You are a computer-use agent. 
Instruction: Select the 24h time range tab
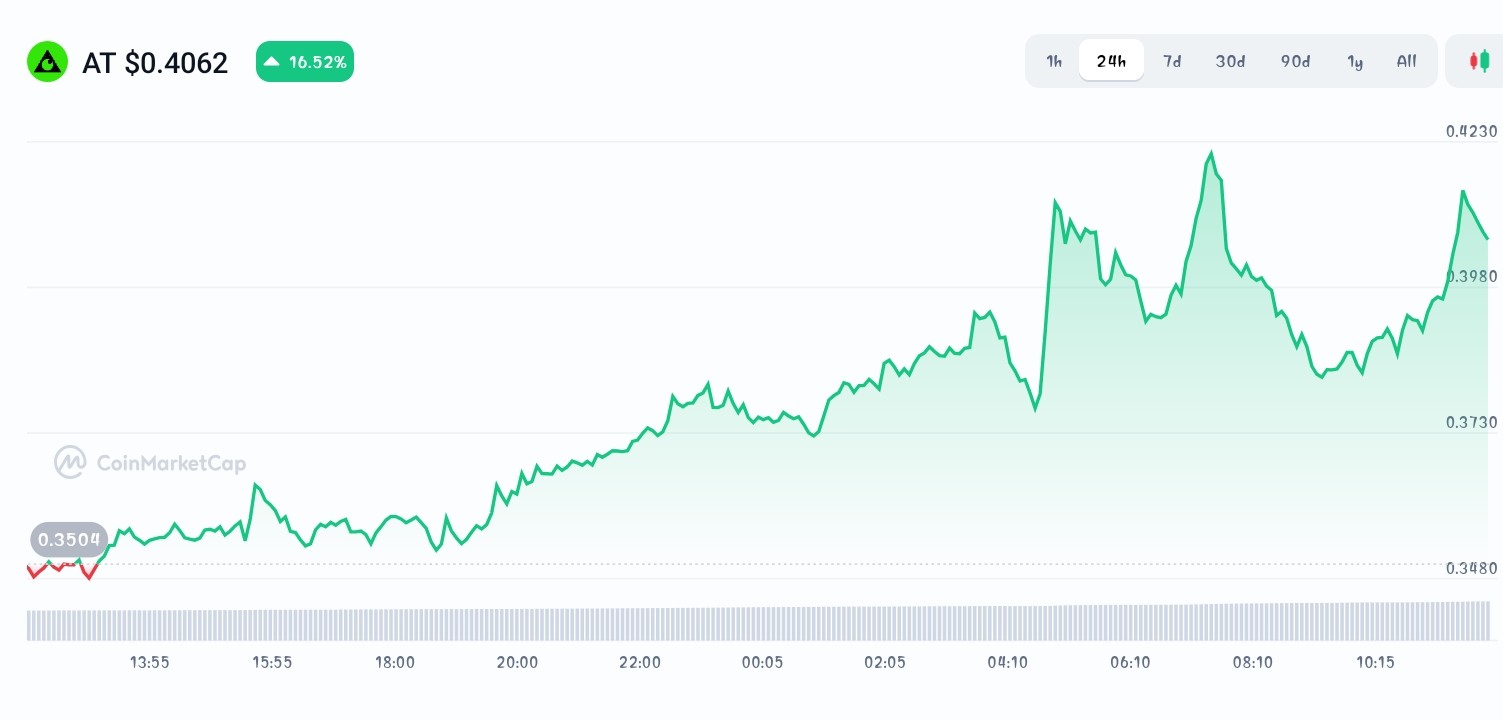coord(1111,61)
